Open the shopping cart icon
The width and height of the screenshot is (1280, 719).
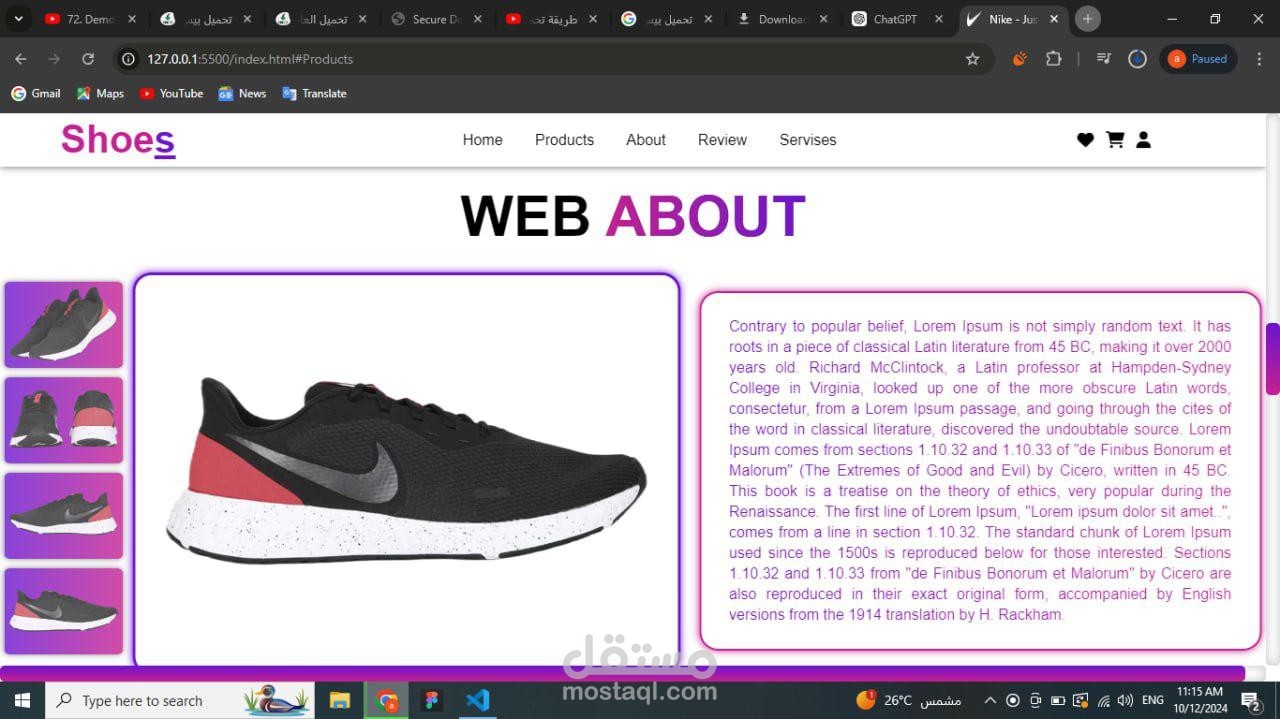(x=1115, y=140)
